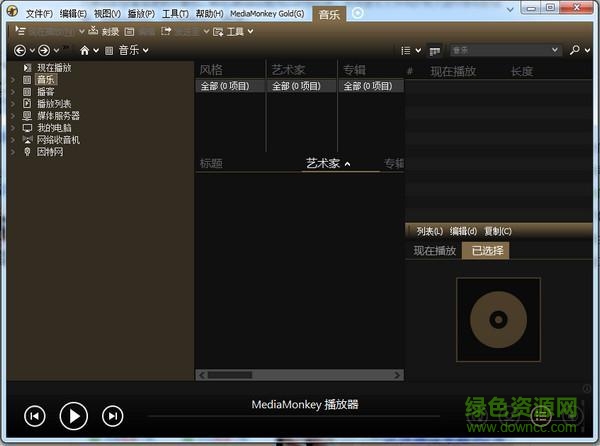The height and width of the screenshot is (446, 600).
Task: Click the forward navigation arrow icon
Action: click(43, 50)
